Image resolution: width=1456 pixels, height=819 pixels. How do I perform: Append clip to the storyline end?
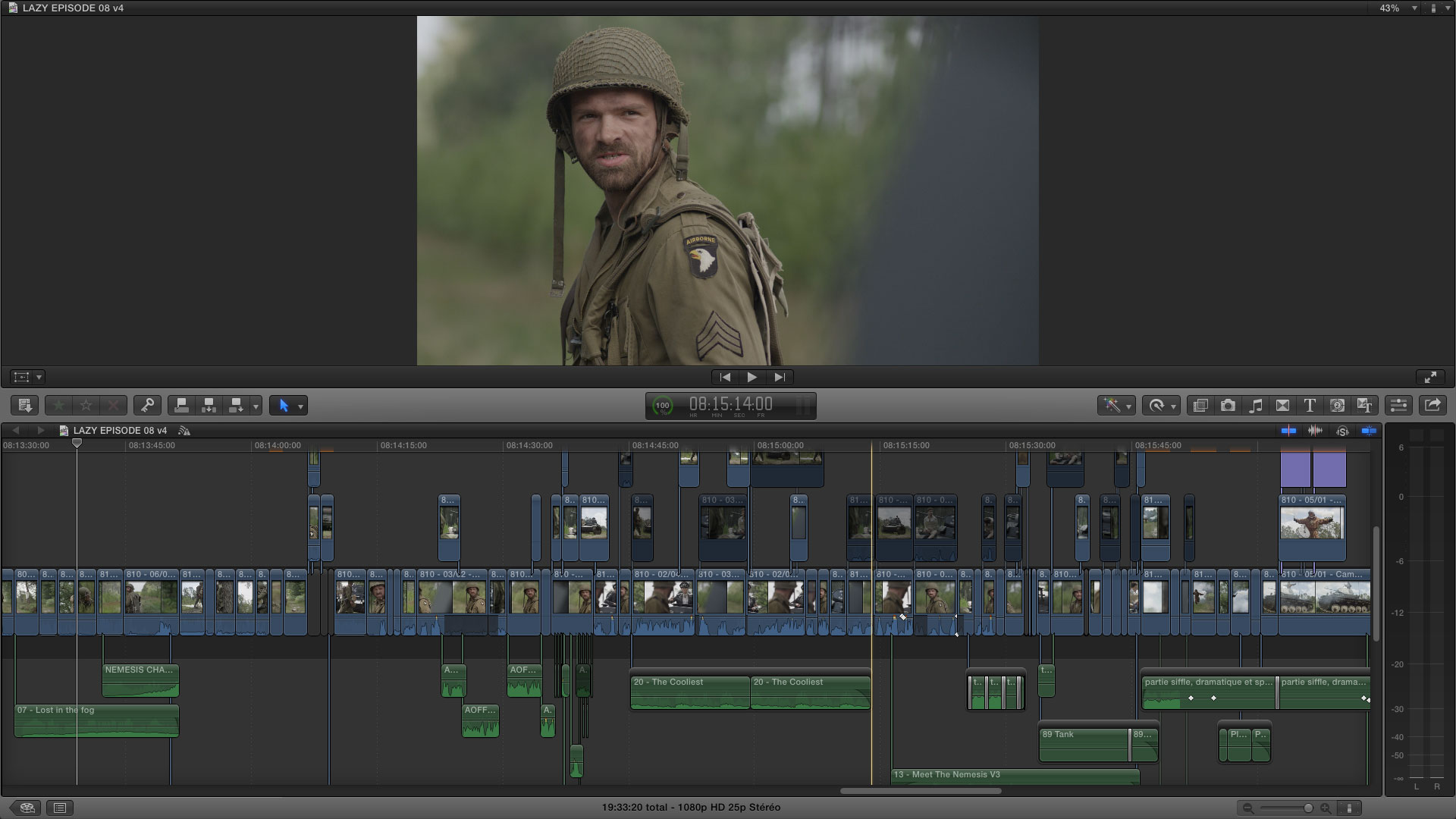(236, 406)
